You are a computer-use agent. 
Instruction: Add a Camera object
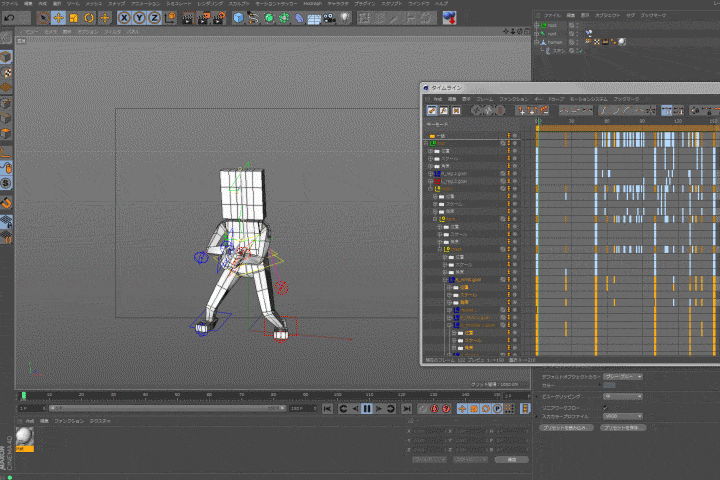pos(329,18)
